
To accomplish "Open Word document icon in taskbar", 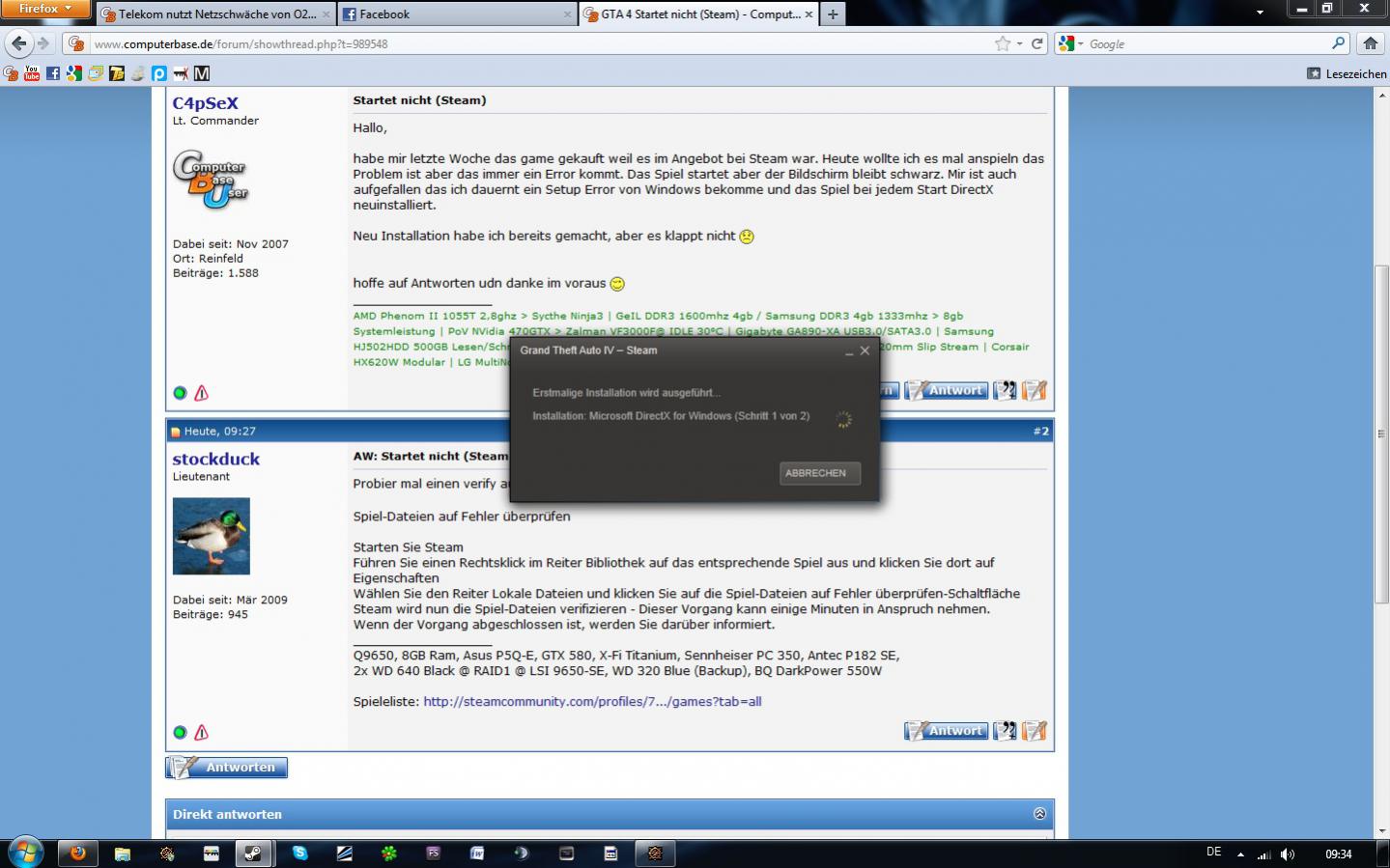I will point(477,854).
